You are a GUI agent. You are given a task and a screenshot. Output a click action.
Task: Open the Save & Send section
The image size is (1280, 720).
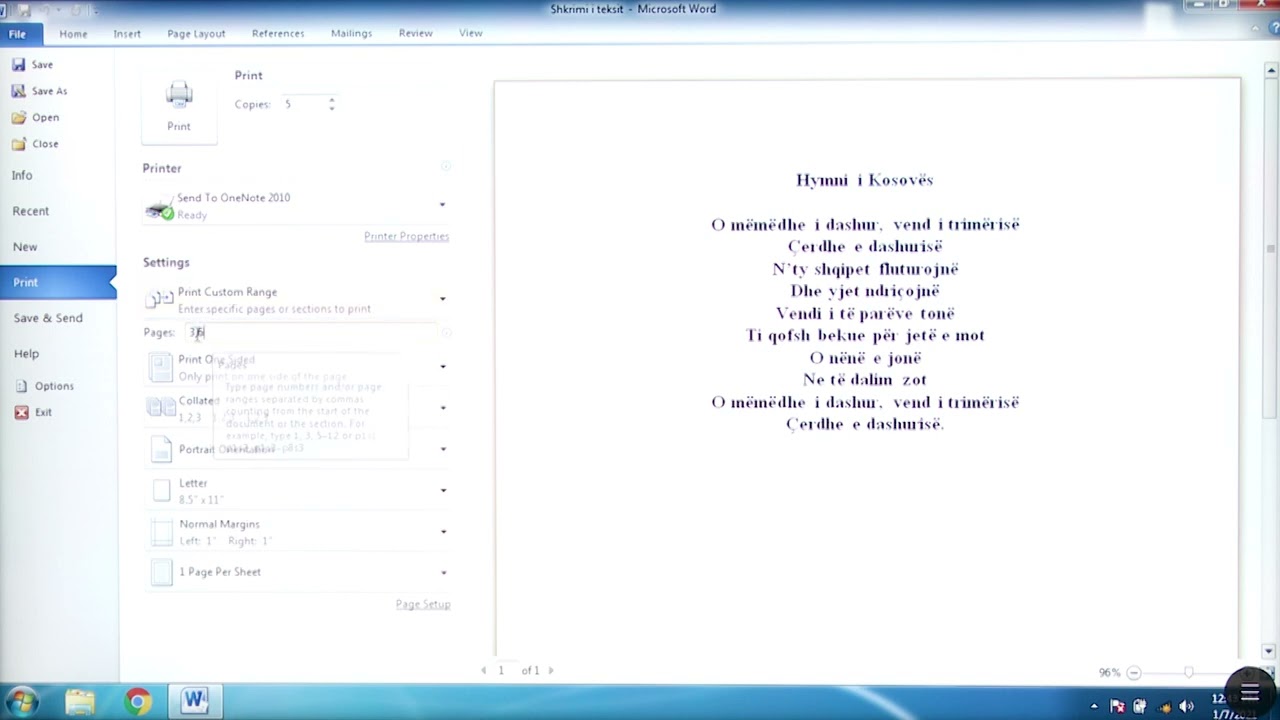47,318
